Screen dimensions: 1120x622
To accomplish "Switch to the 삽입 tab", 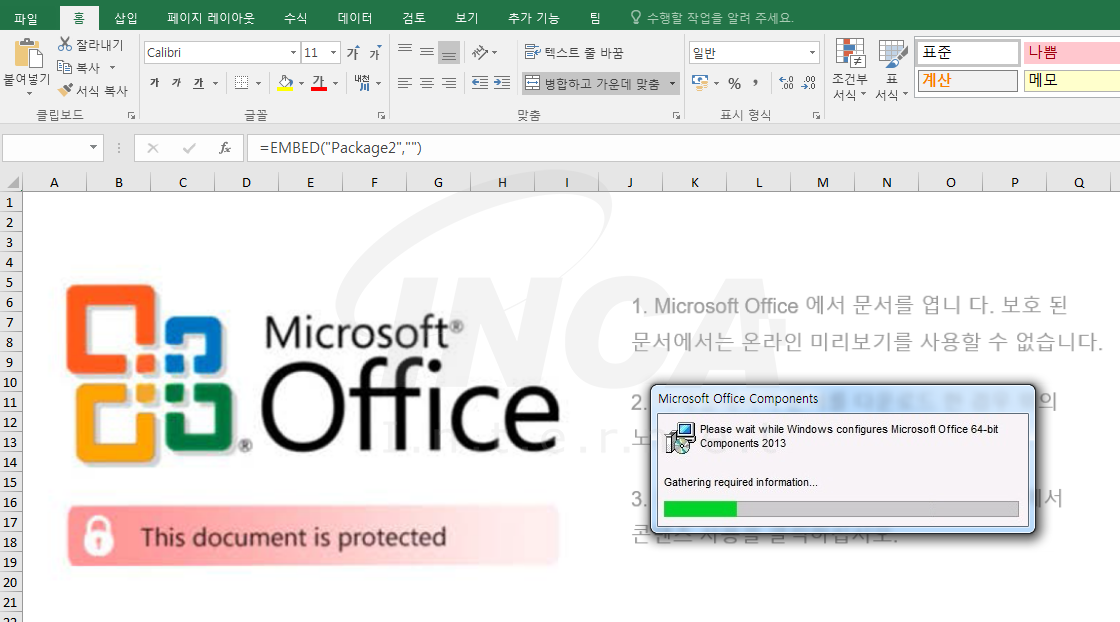I will click(x=126, y=18).
